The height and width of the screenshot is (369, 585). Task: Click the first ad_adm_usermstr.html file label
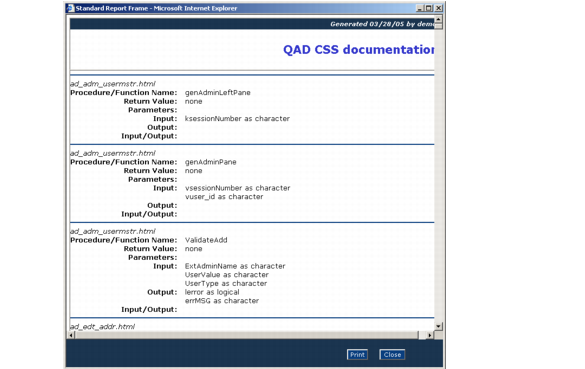[x=113, y=84]
